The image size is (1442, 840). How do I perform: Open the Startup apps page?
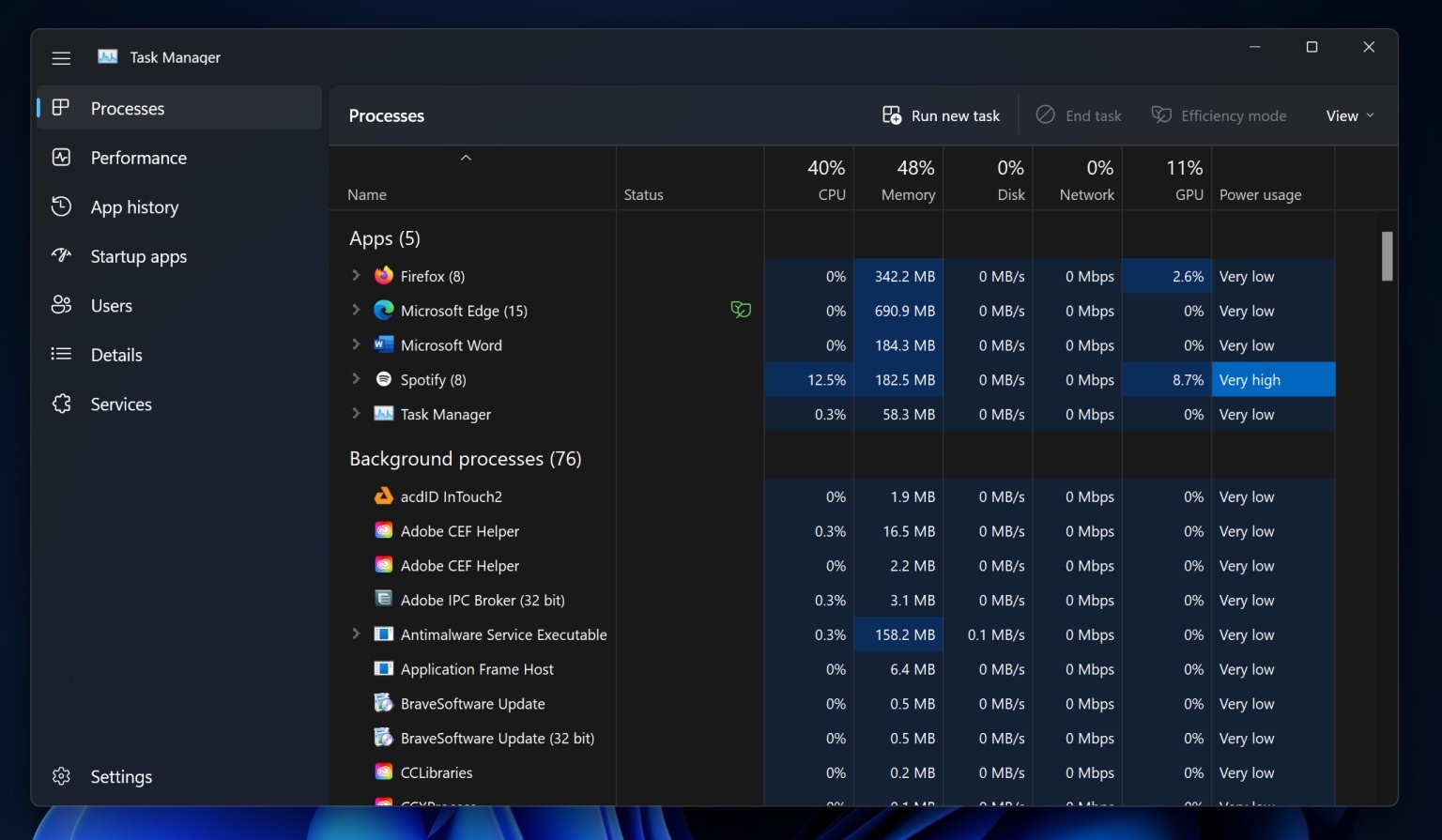coord(138,256)
